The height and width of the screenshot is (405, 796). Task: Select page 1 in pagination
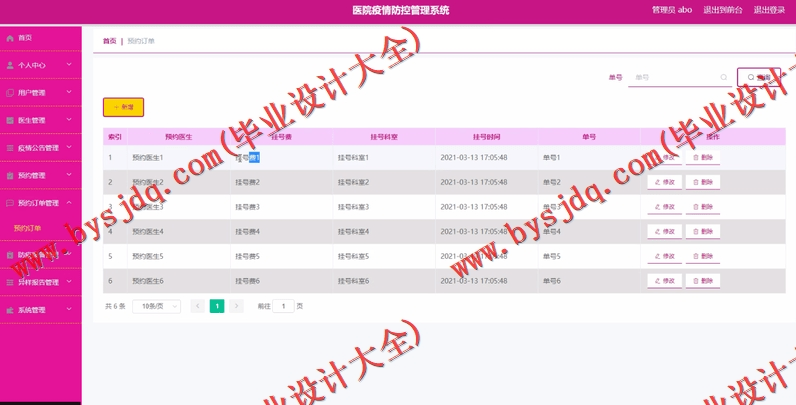coord(217,306)
